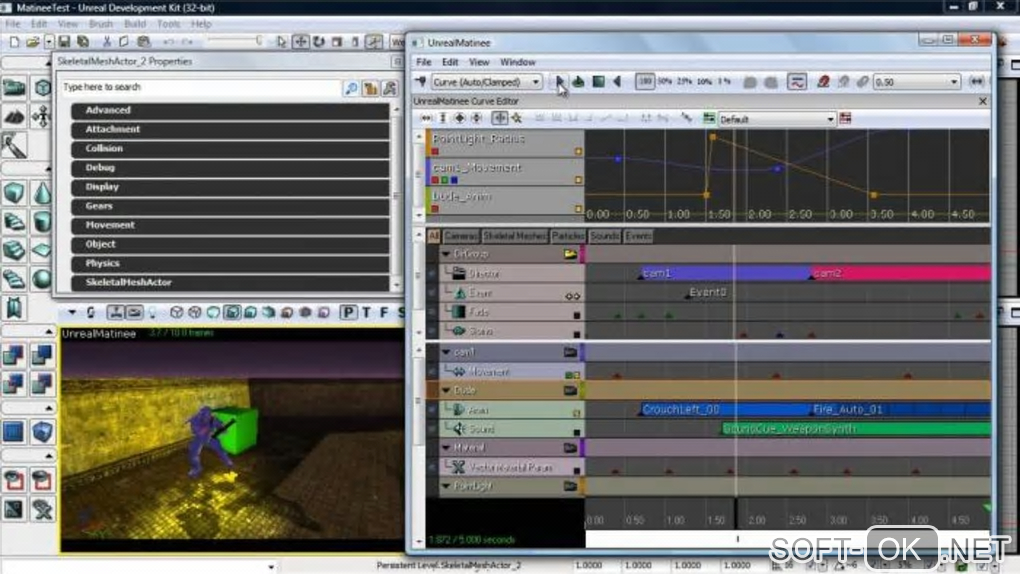
Task: Click the fit vertically curve editor icon
Action: tap(443, 118)
